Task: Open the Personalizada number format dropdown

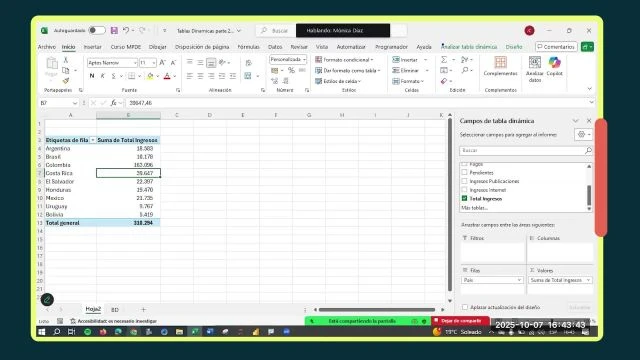Action: pos(304,60)
